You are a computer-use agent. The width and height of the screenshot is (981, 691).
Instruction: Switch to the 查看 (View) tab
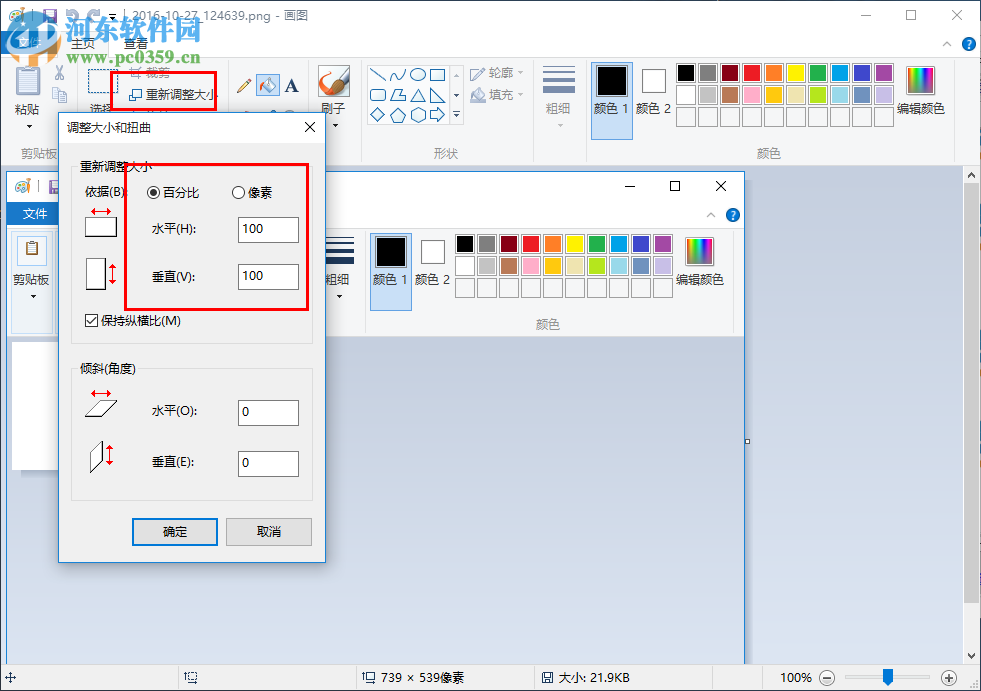[133, 43]
